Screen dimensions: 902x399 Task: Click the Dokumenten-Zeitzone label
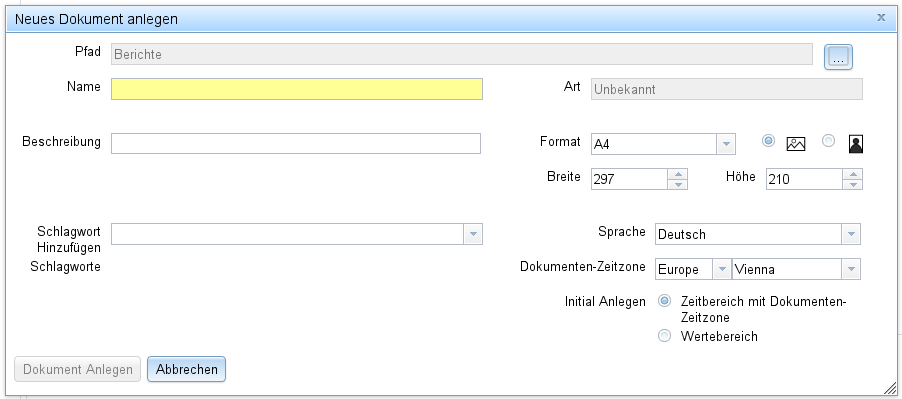[x=583, y=267]
